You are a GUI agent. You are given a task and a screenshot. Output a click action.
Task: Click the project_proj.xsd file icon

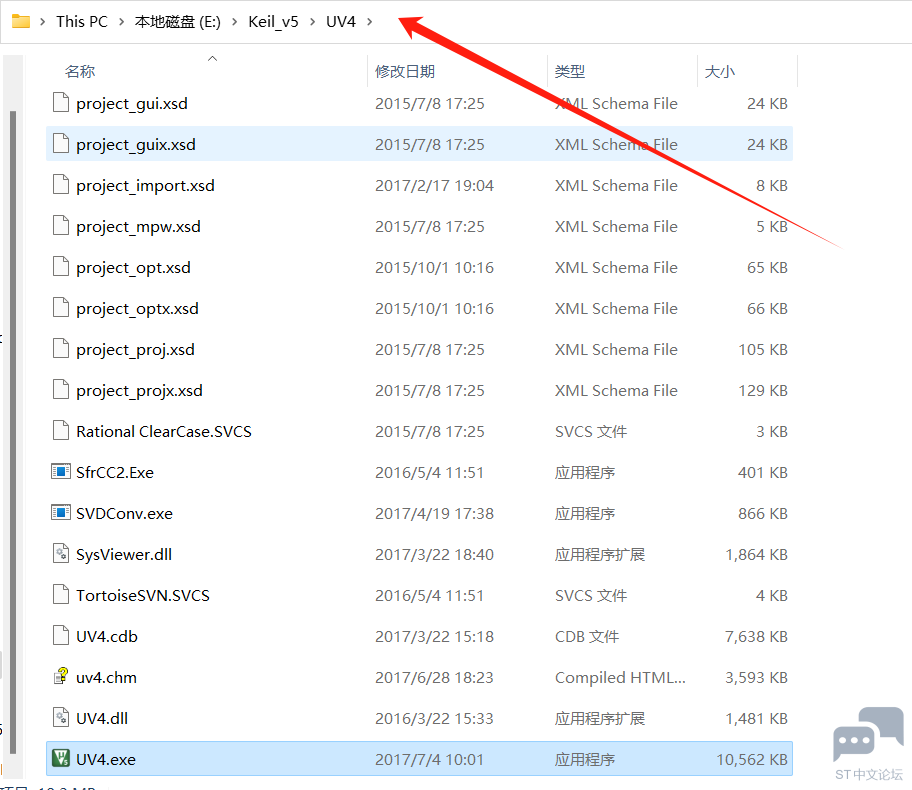(60, 348)
